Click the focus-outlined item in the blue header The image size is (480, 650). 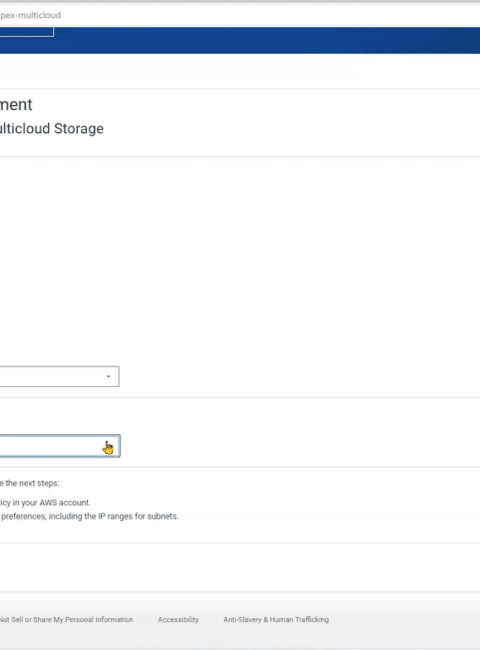(x=27, y=32)
